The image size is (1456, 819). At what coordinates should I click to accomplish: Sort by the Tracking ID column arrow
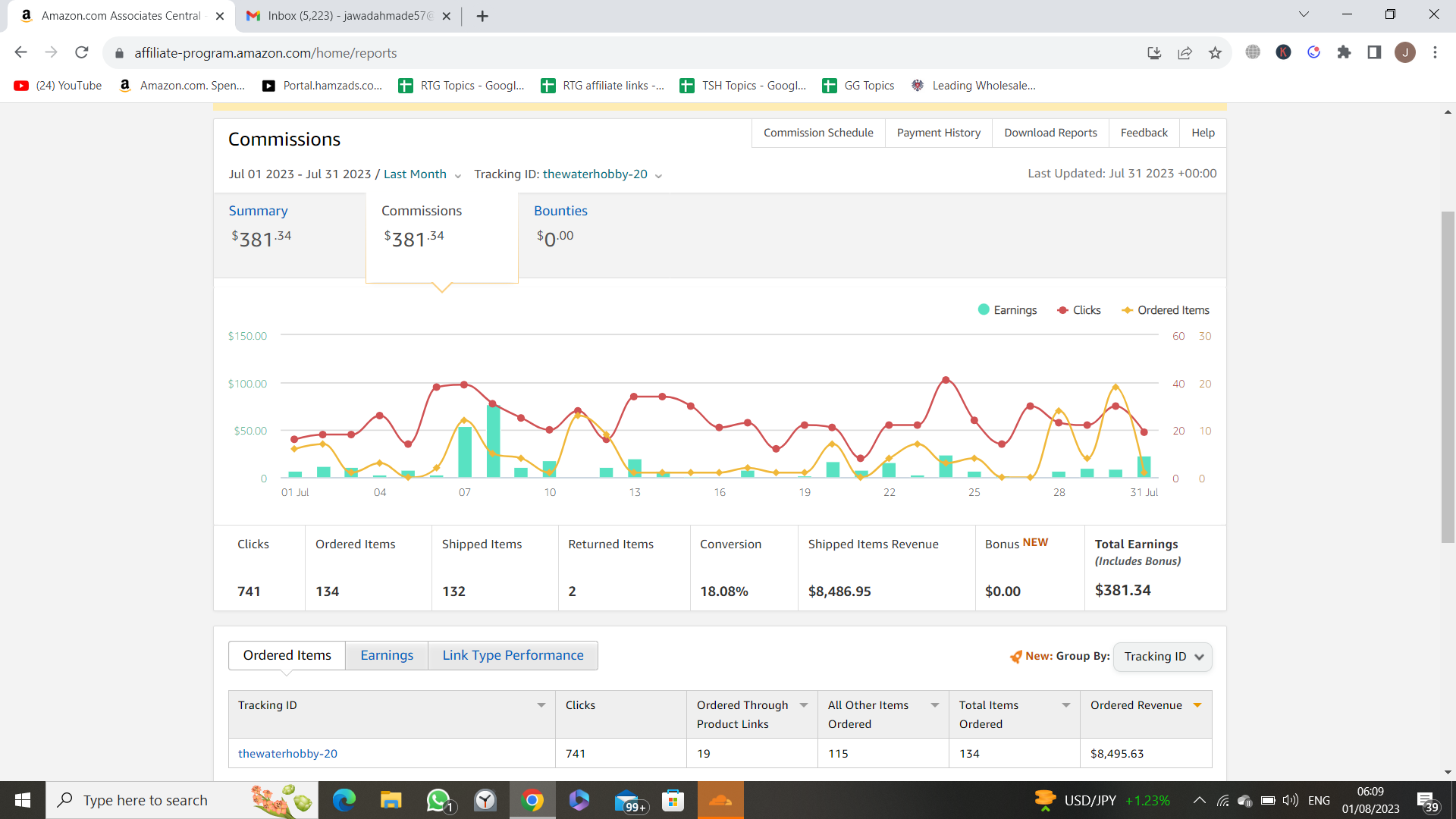click(541, 705)
